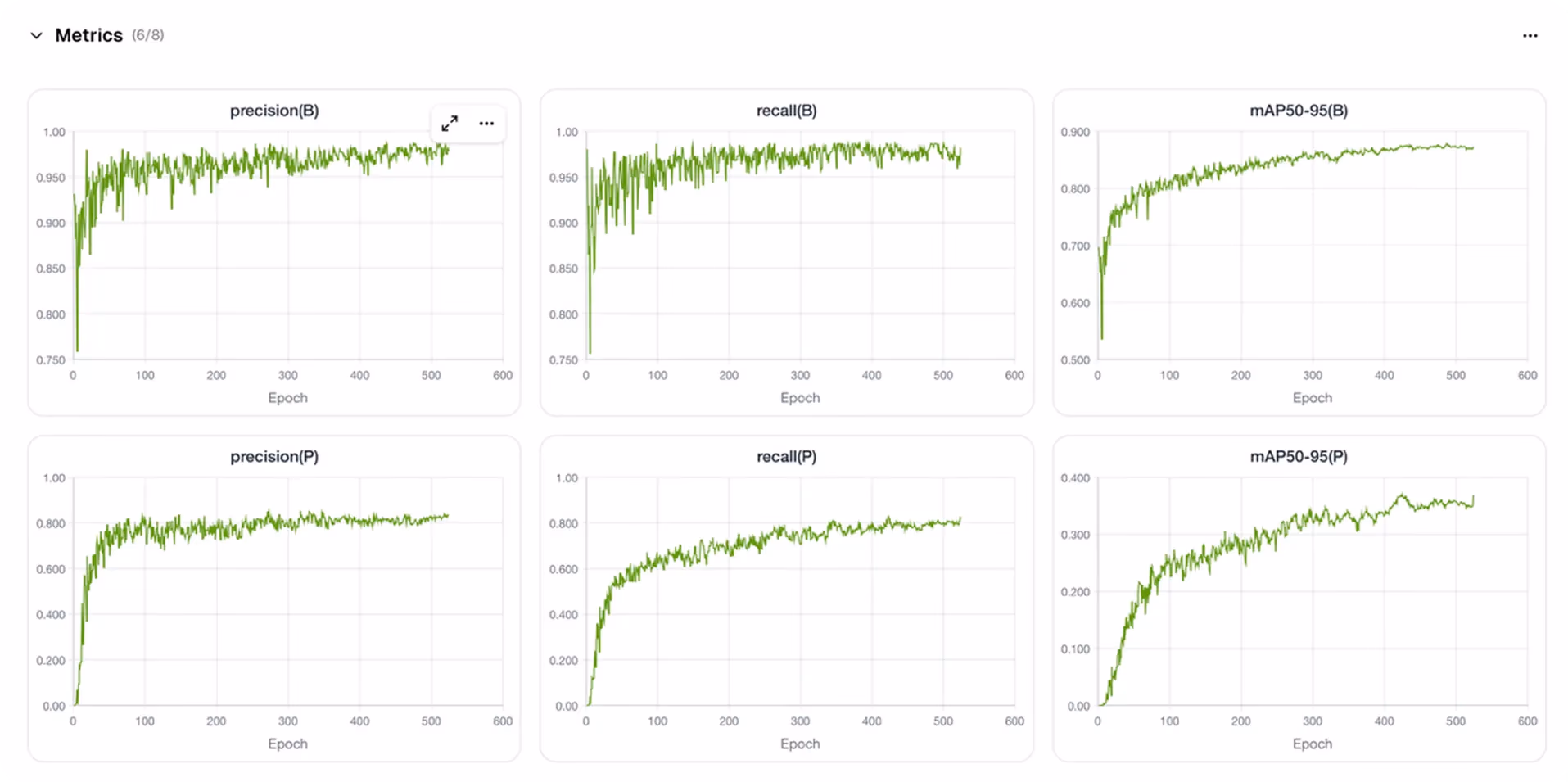Select the mAP50-95(P) chart title

pyautogui.click(x=1299, y=457)
